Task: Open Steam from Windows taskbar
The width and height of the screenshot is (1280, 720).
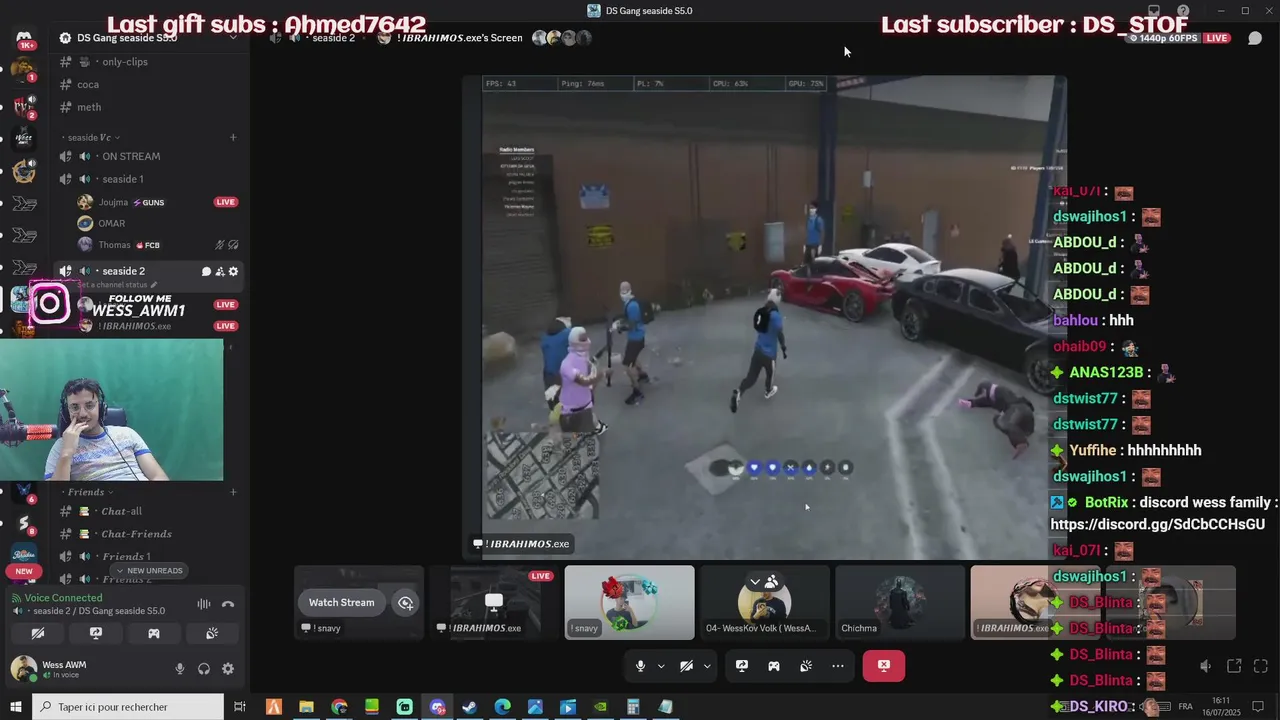Action: tap(470, 707)
